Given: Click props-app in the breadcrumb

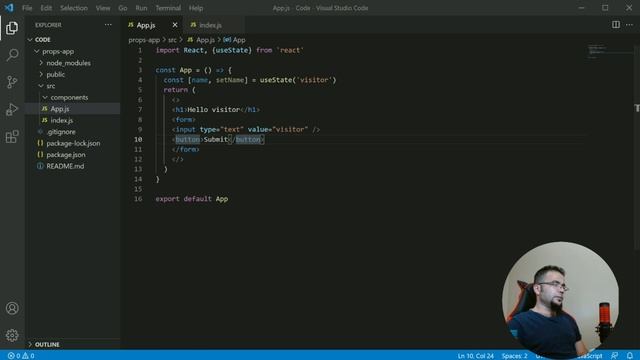Looking at the screenshot, I should [x=144, y=40].
